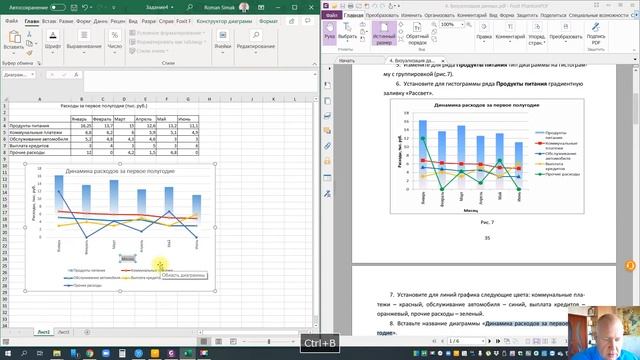Screen dimensions: 640x360
Task: Open the Excel Файл menu
Action: click(11, 21)
